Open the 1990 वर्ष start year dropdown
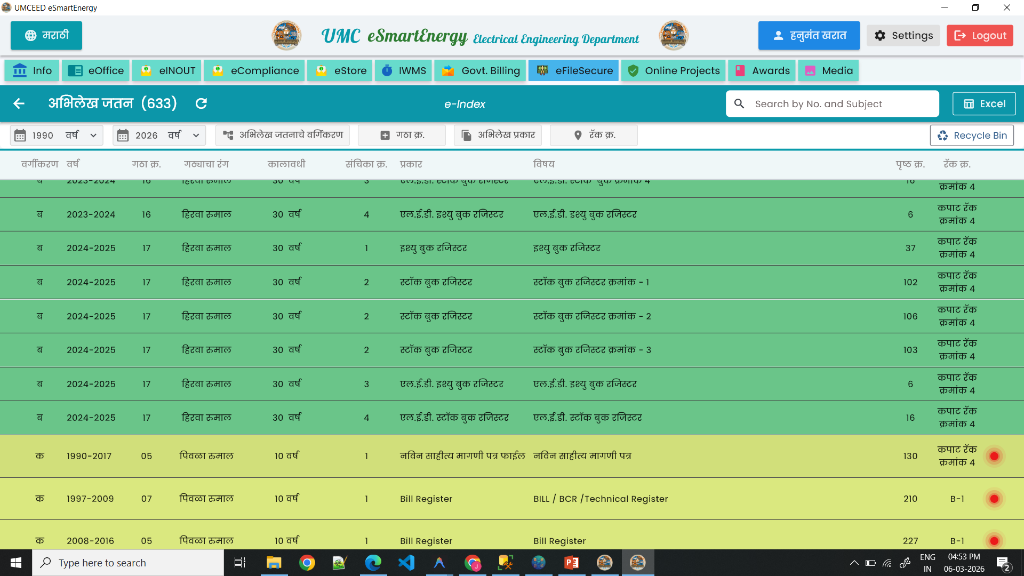The width and height of the screenshot is (1024, 576). (x=56, y=135)
